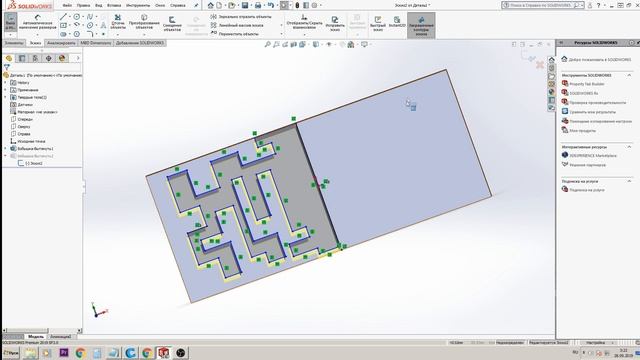Toggle Shaded Sketch Contours button
The image size is (640, 360).
pos(421,25)
